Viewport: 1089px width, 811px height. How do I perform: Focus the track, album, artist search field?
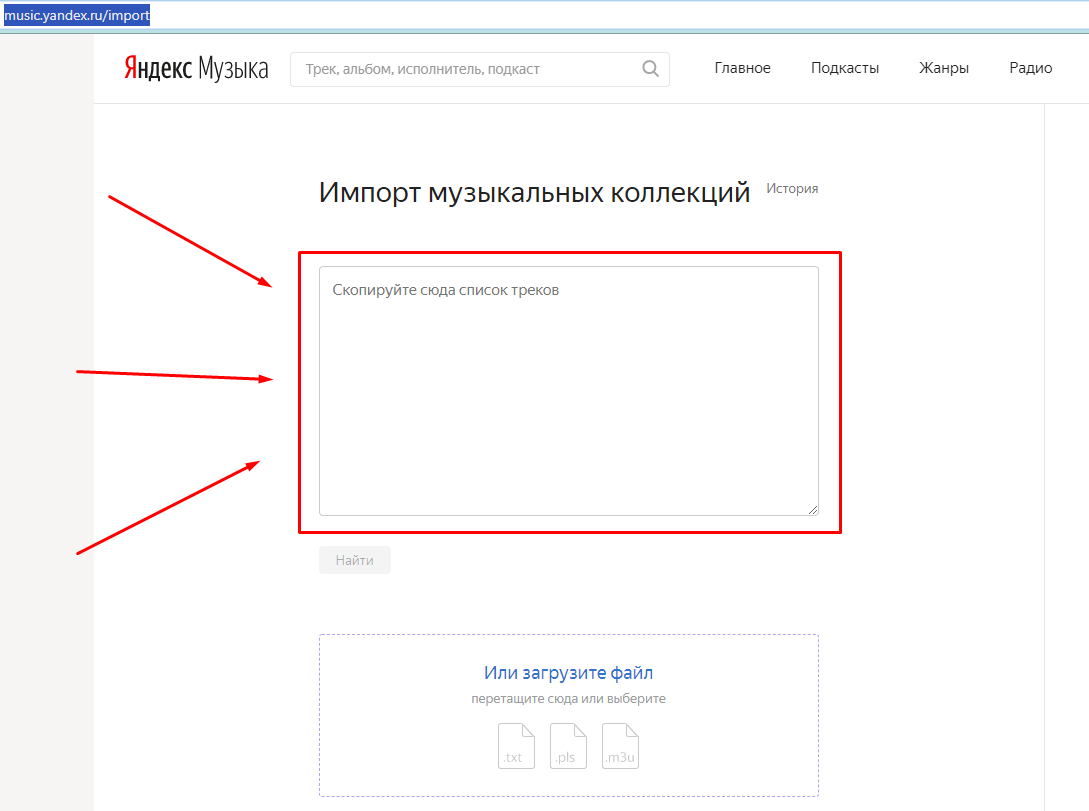coord(479,69)
